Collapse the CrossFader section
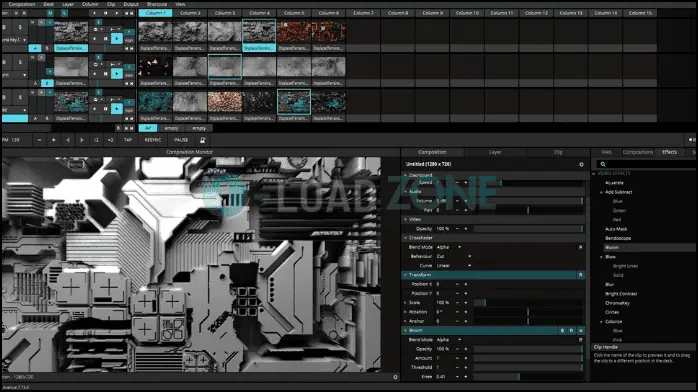Image resolution: width=698 pixels, height=392 pixels. tap(406, 238)
